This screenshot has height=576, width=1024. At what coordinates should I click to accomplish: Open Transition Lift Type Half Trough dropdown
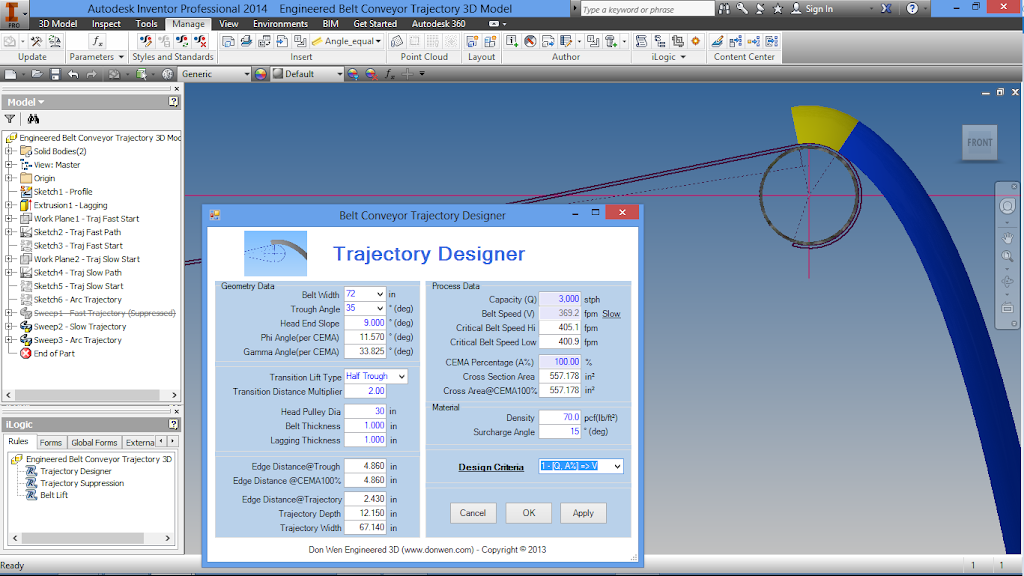[x=402, y=377]
